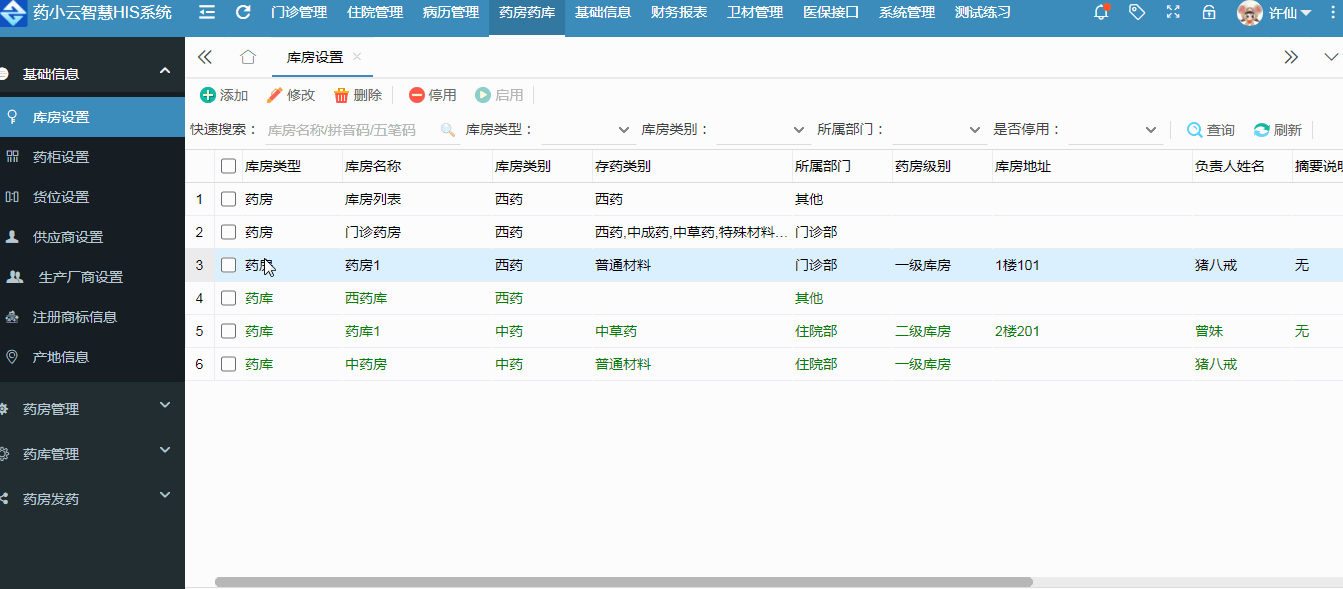The height and width of the screenshot is (589, 1343).
Task: Select 货位设置 in the sidebar
Action: tap(92, 197)
